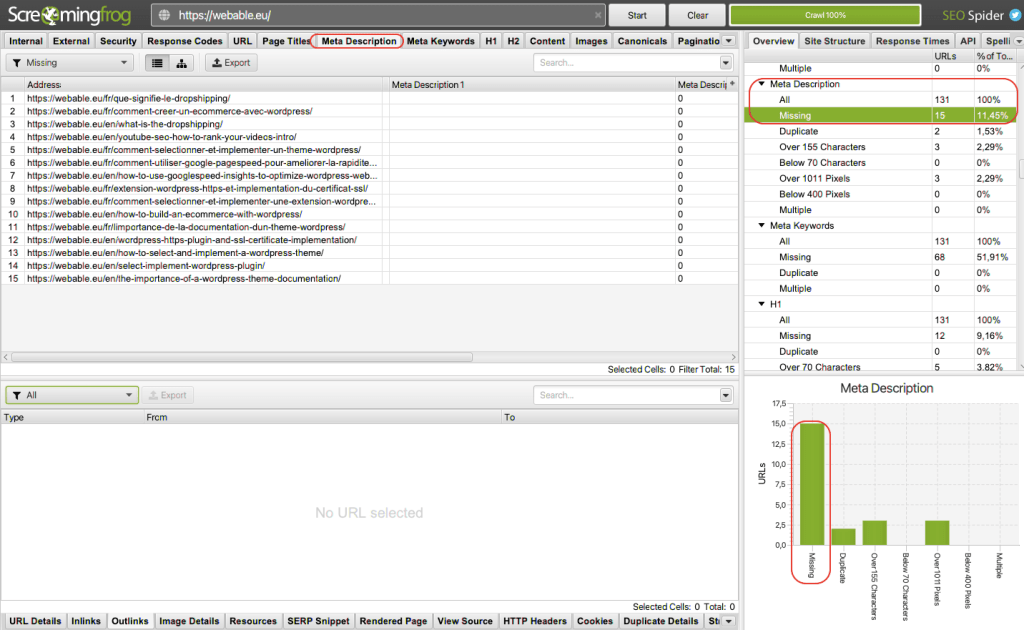Collapse the Meta Keywords tree section
The height and width of the screenshot is (630, 1024).
pos(761,225)
